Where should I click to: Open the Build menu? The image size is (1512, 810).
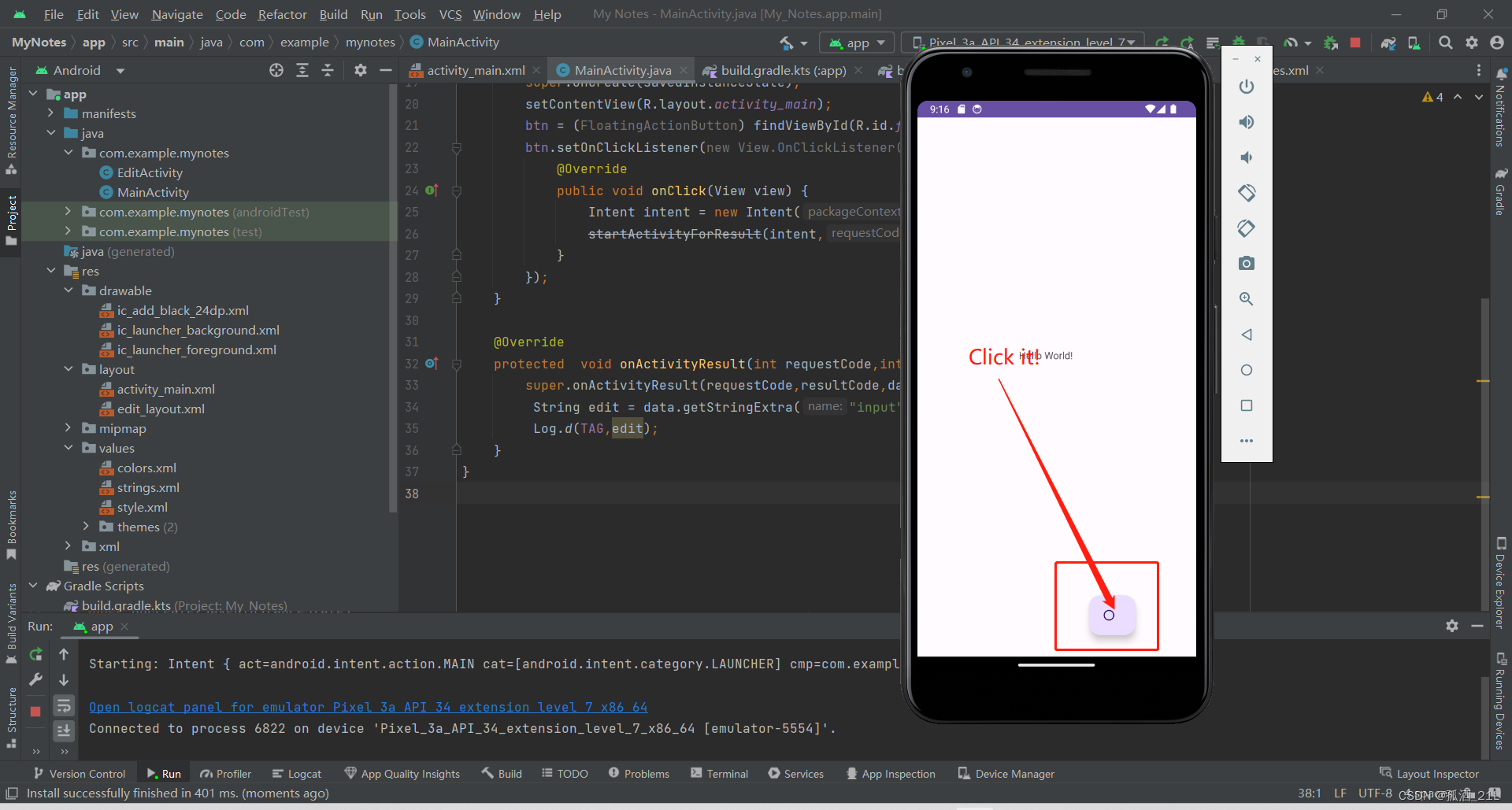333,14
